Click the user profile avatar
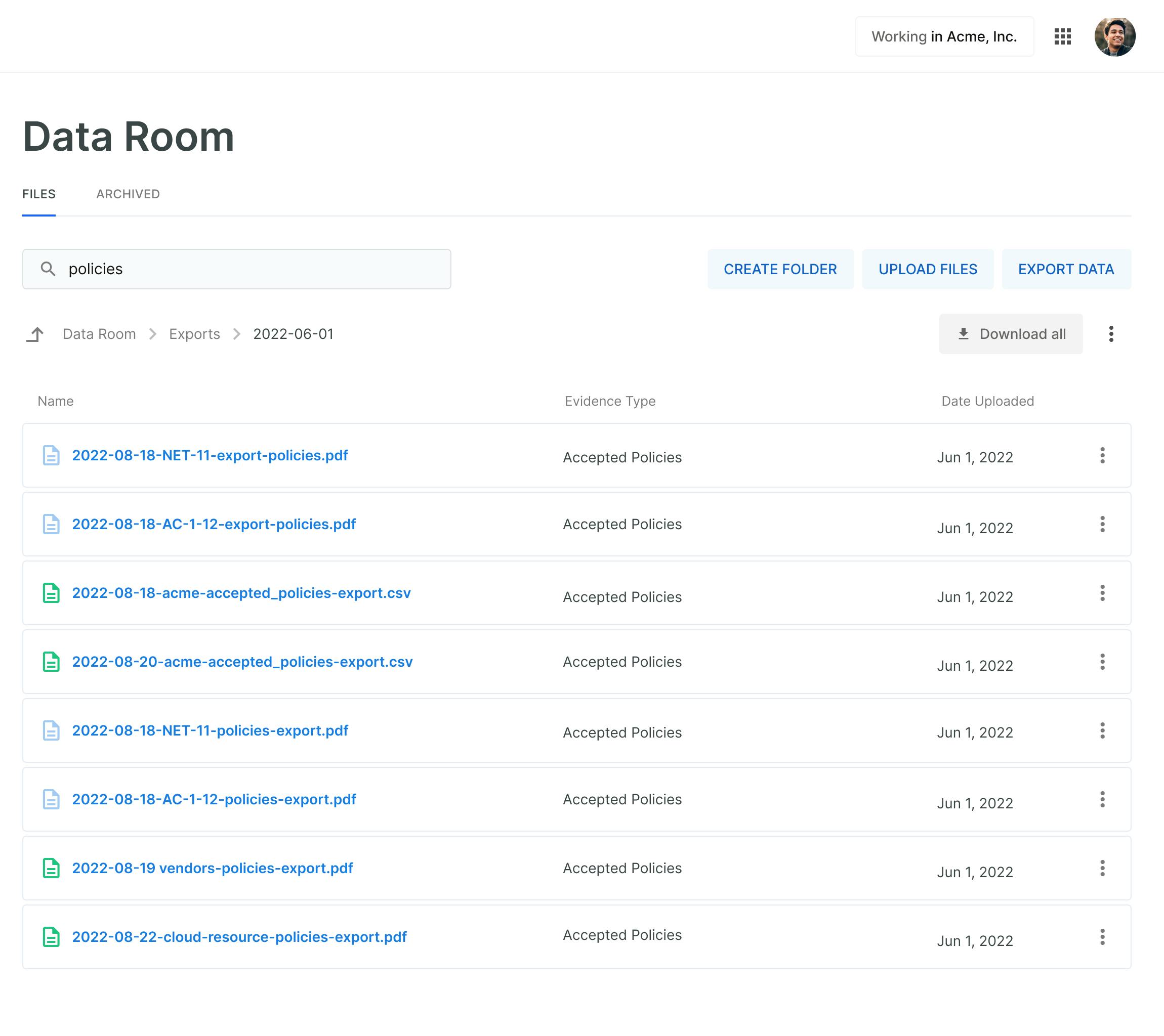Viewport: 1164px width, 1036px height. [x=1114, y=37]
